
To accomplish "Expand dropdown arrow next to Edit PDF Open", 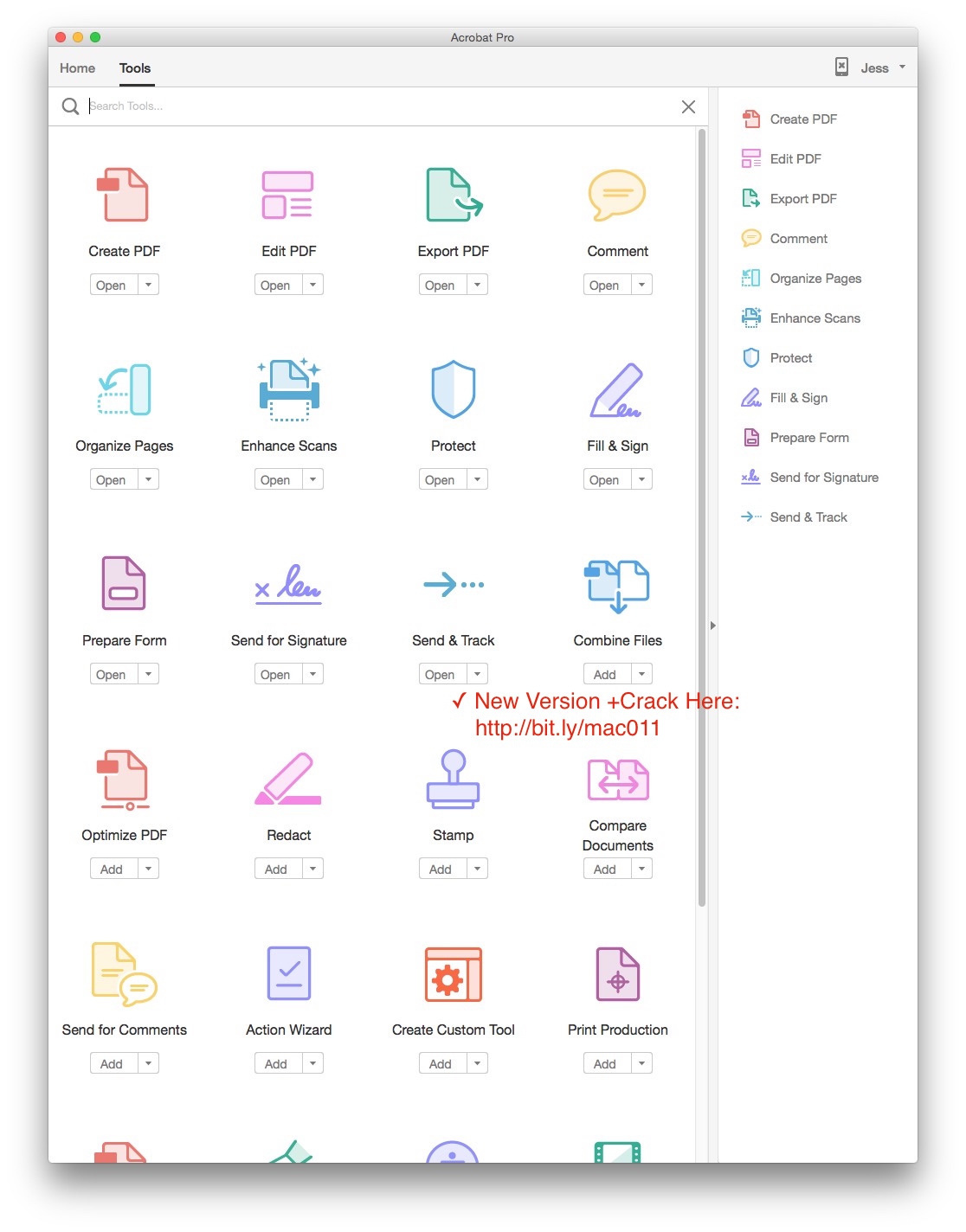I will [312, 285].
